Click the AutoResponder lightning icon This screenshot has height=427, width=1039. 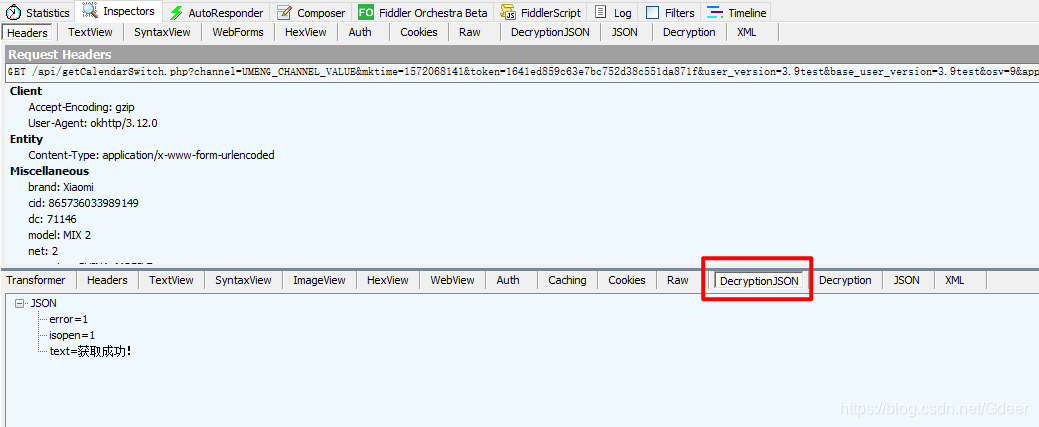tap(176, 13)
